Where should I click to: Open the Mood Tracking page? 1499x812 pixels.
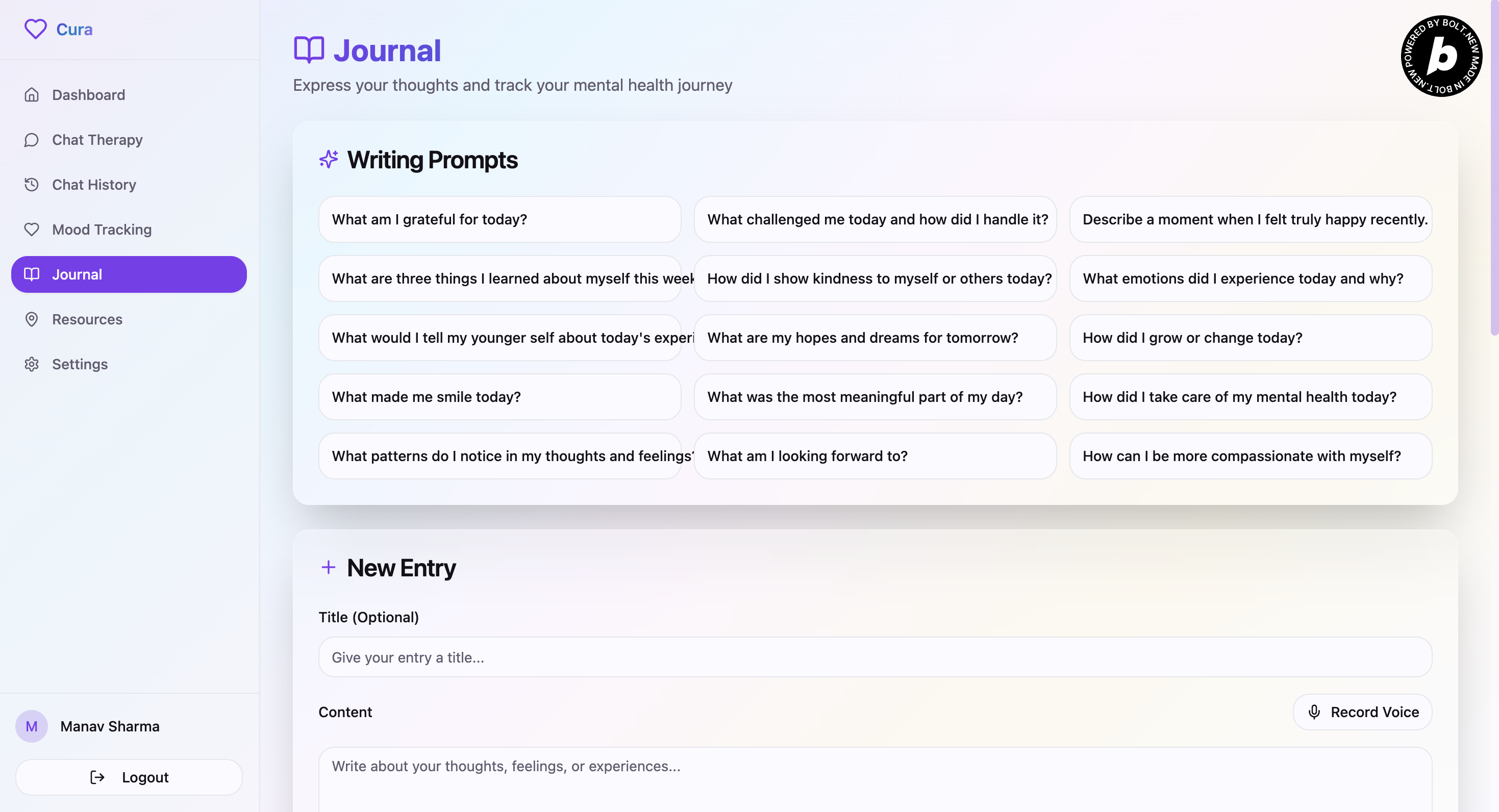pyautogui.click(x=101, y=229)
